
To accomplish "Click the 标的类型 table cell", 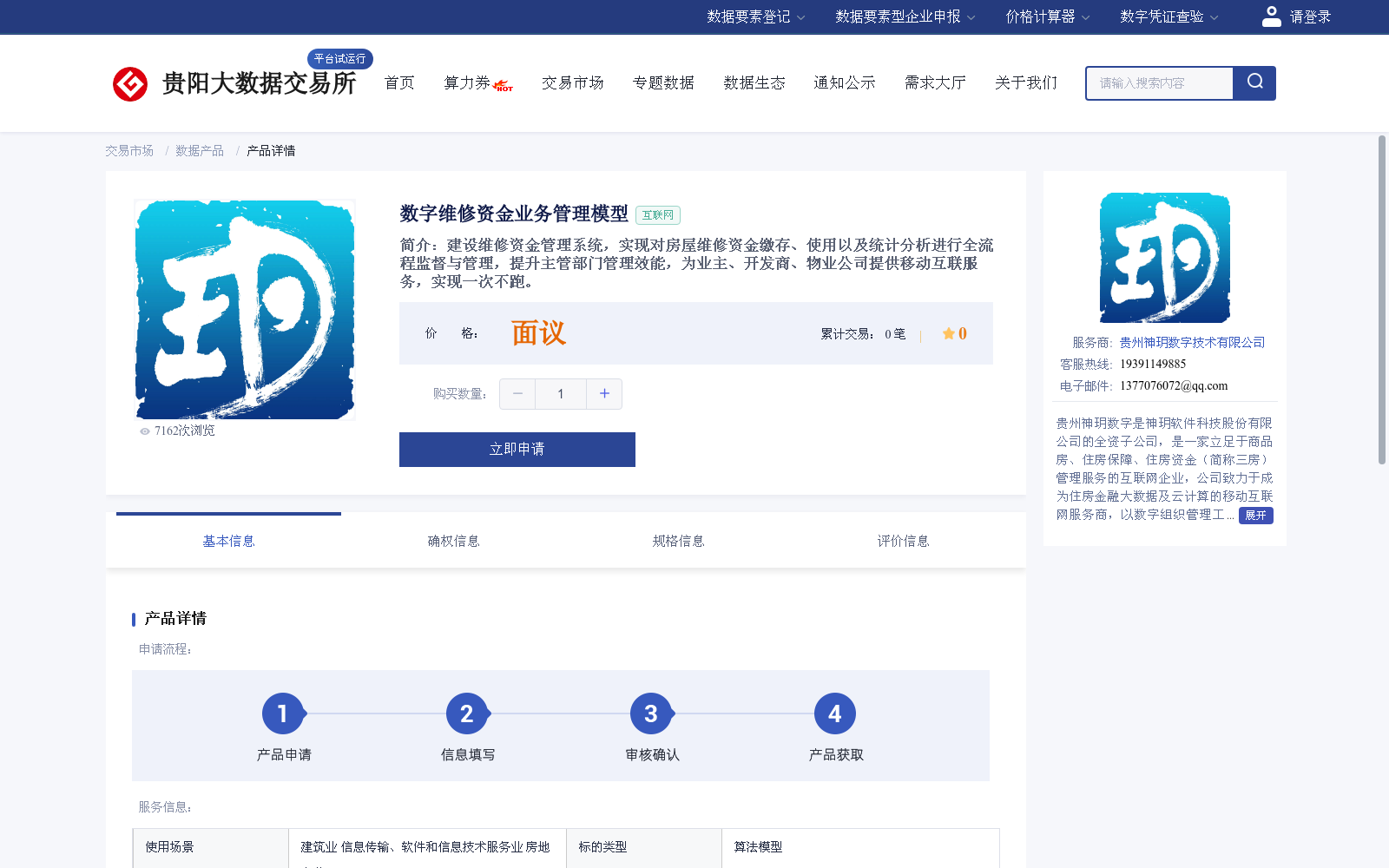I will tap(644, 847).
